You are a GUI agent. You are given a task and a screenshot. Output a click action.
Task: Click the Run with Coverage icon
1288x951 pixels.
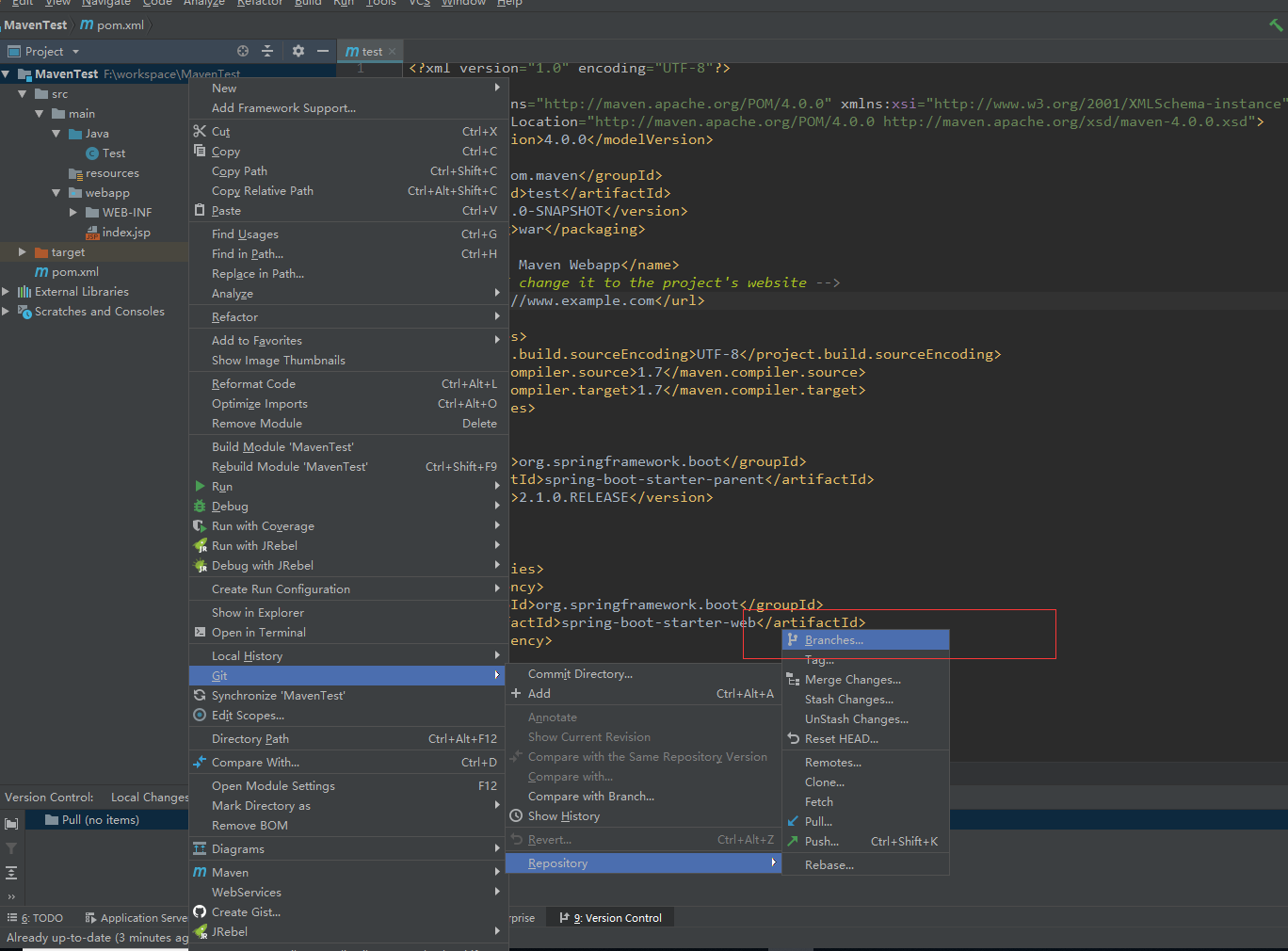[x=200, y=525]
